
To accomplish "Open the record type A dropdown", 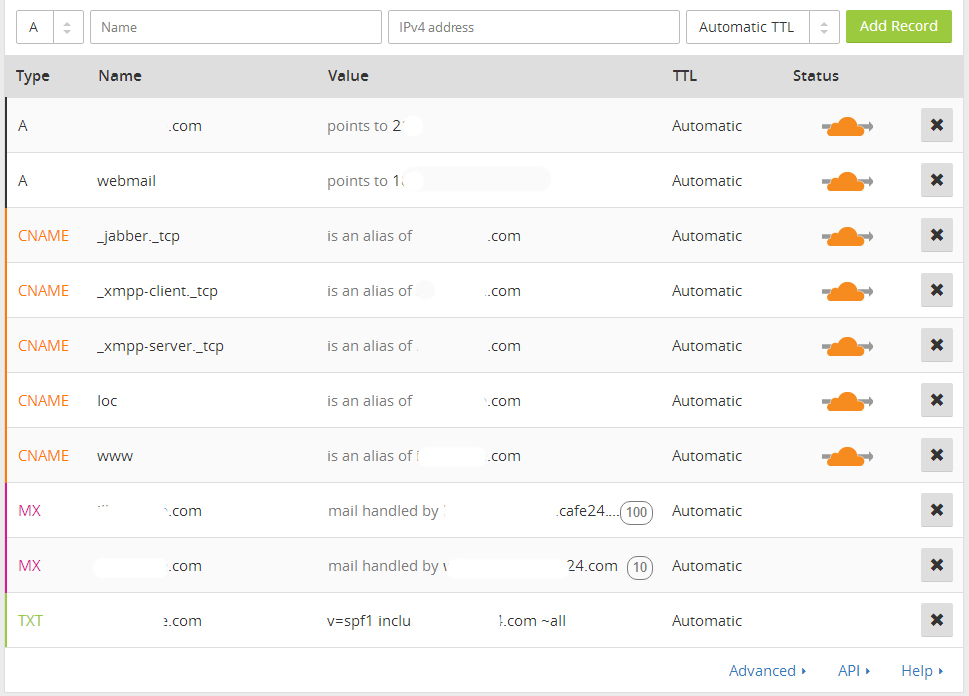I will click(49, 27).
